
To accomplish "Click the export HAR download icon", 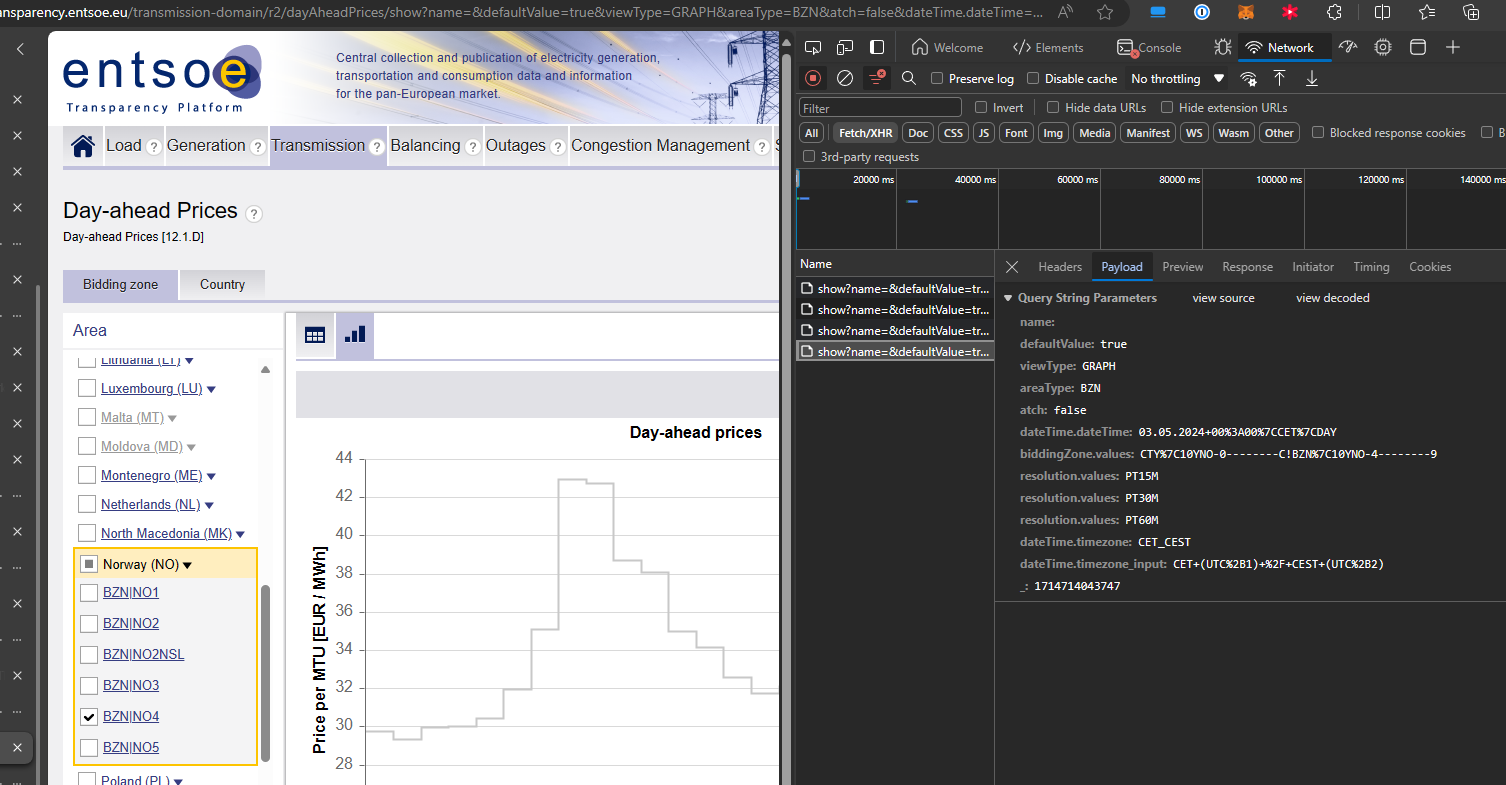I will pos(1312,78).
